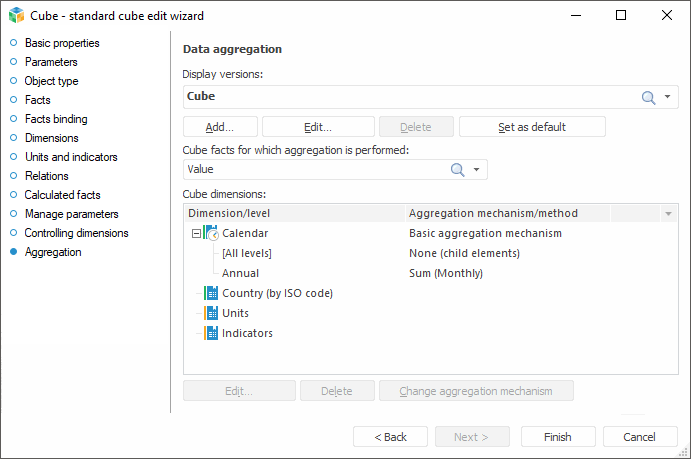Collapse the Calendar tree node

point(196,233)
